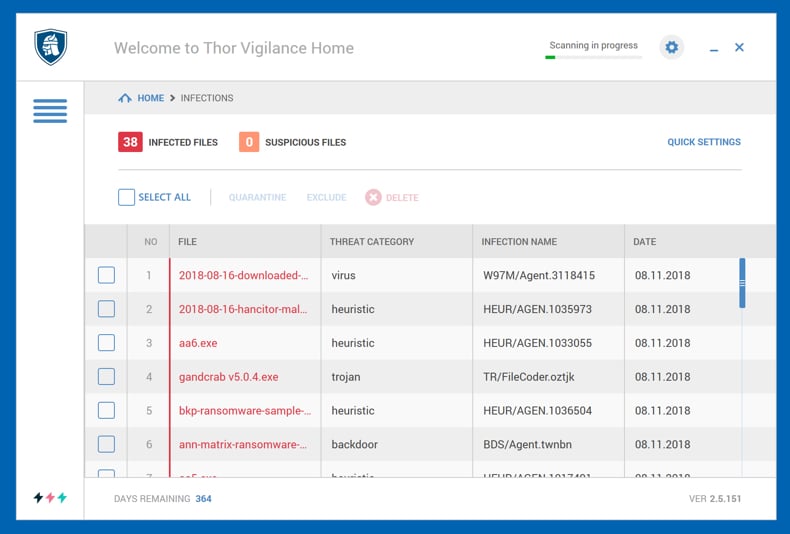790x534 pixels.
Task: Click the bkp-ransomware-sample-... file name
Action: point(245,411)
